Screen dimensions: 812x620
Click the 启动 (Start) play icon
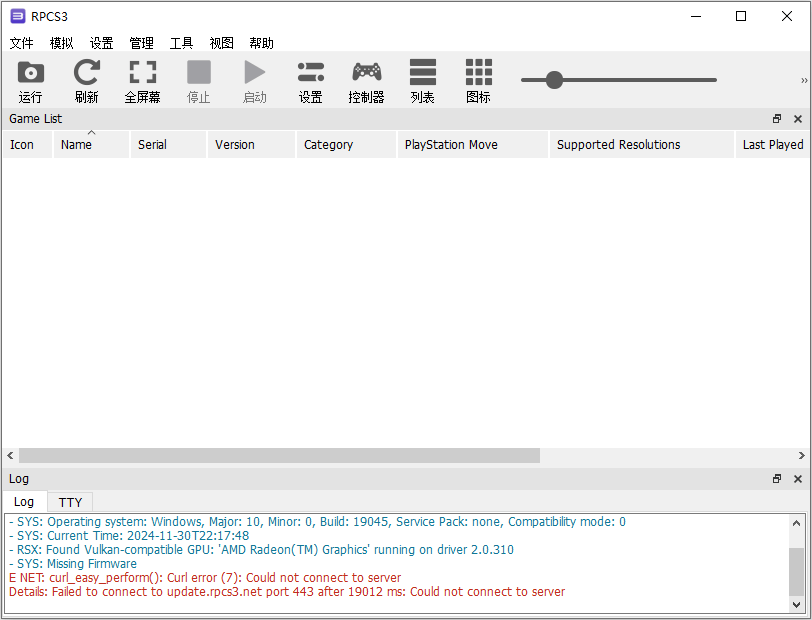point(254,80)
